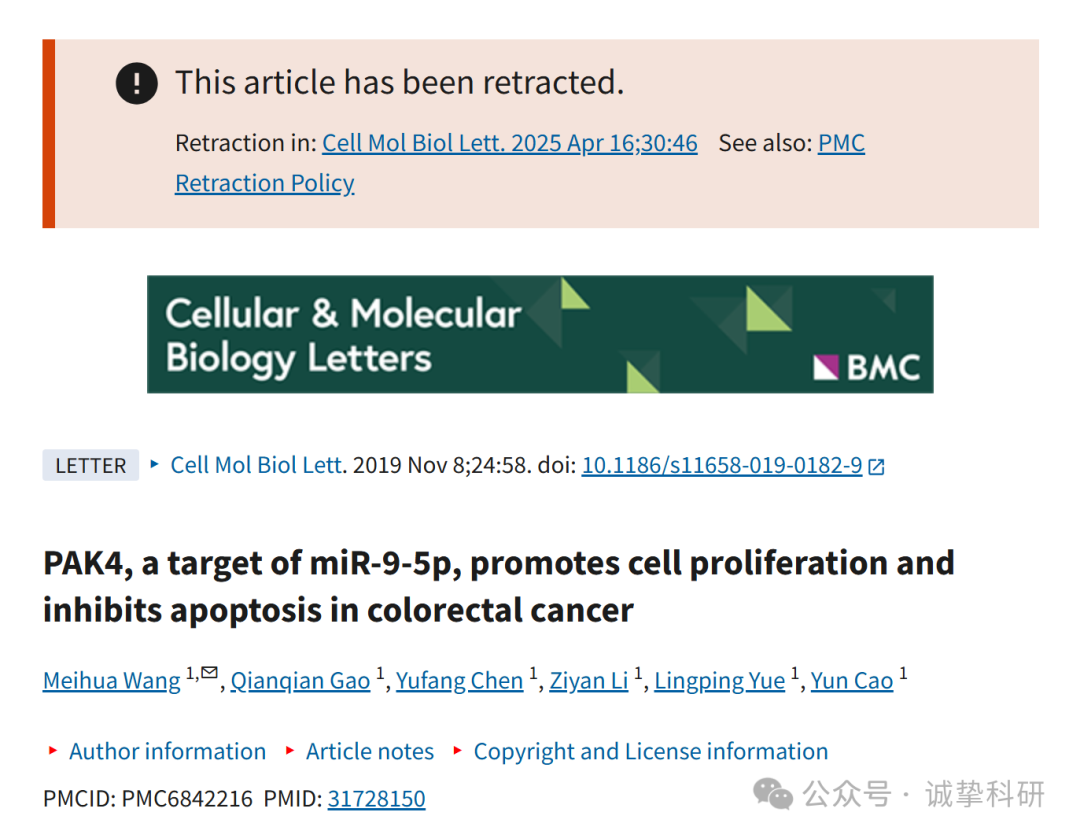Click the LETTER article type badge
This screenshot has height=838, width=1080.
coord(91,465)
